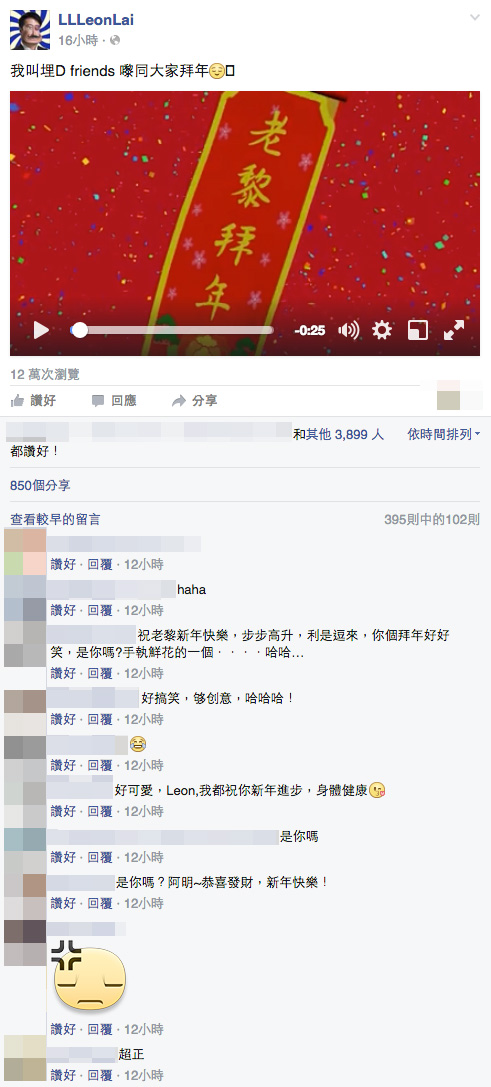Open the 依時間排列 sort dropdown
Screen dimensions: 491x1087
click(444, 434)
